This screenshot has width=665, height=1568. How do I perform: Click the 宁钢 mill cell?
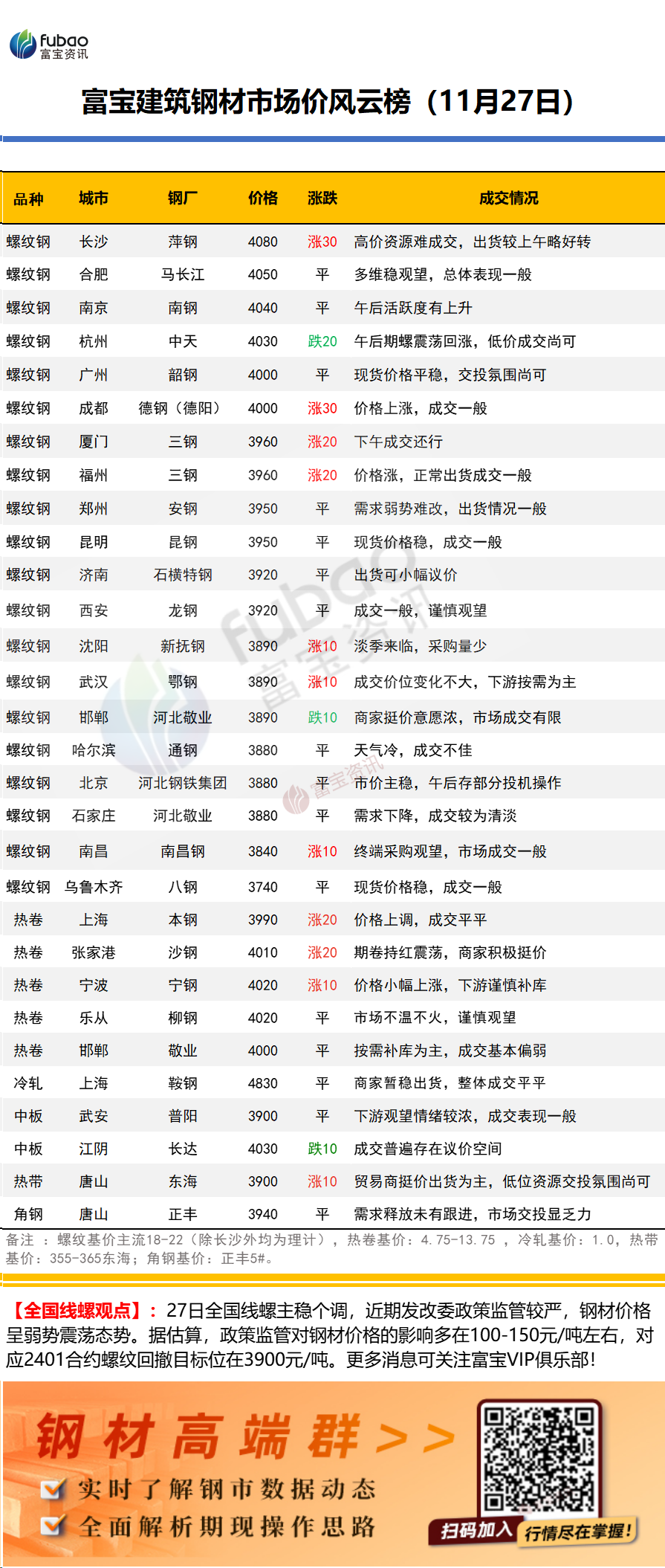[x=183, y=985]
